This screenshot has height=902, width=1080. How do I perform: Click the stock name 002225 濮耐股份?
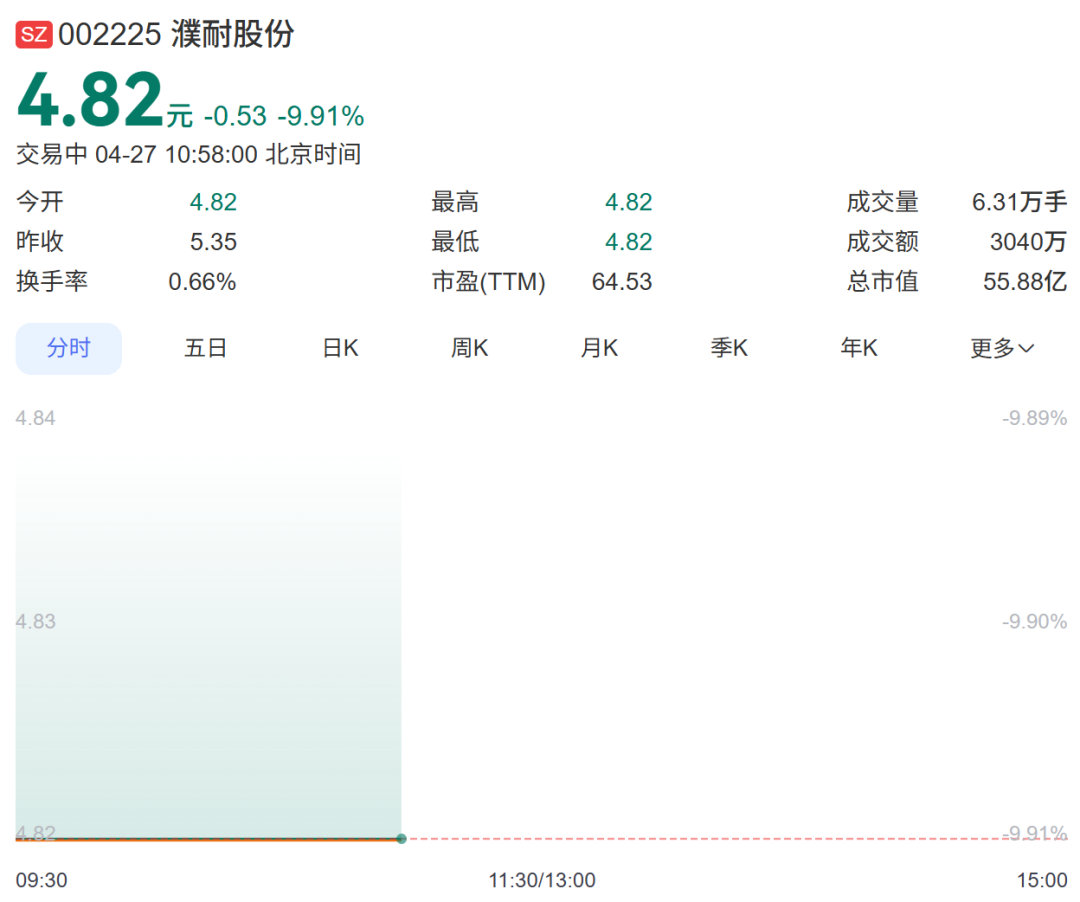[x=176, y=35]
